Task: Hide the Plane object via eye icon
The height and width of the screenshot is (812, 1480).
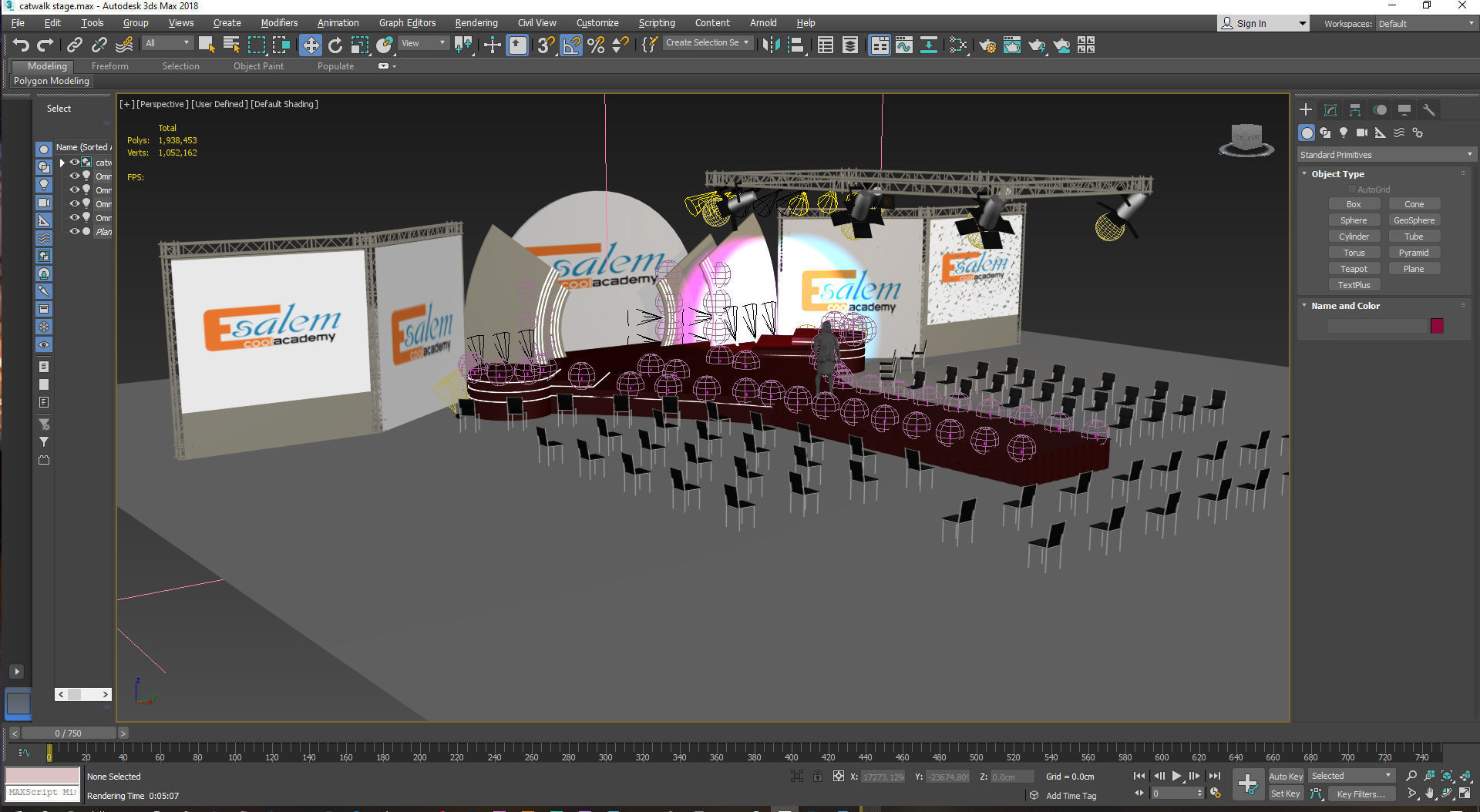Action: (x=75, y=231)
